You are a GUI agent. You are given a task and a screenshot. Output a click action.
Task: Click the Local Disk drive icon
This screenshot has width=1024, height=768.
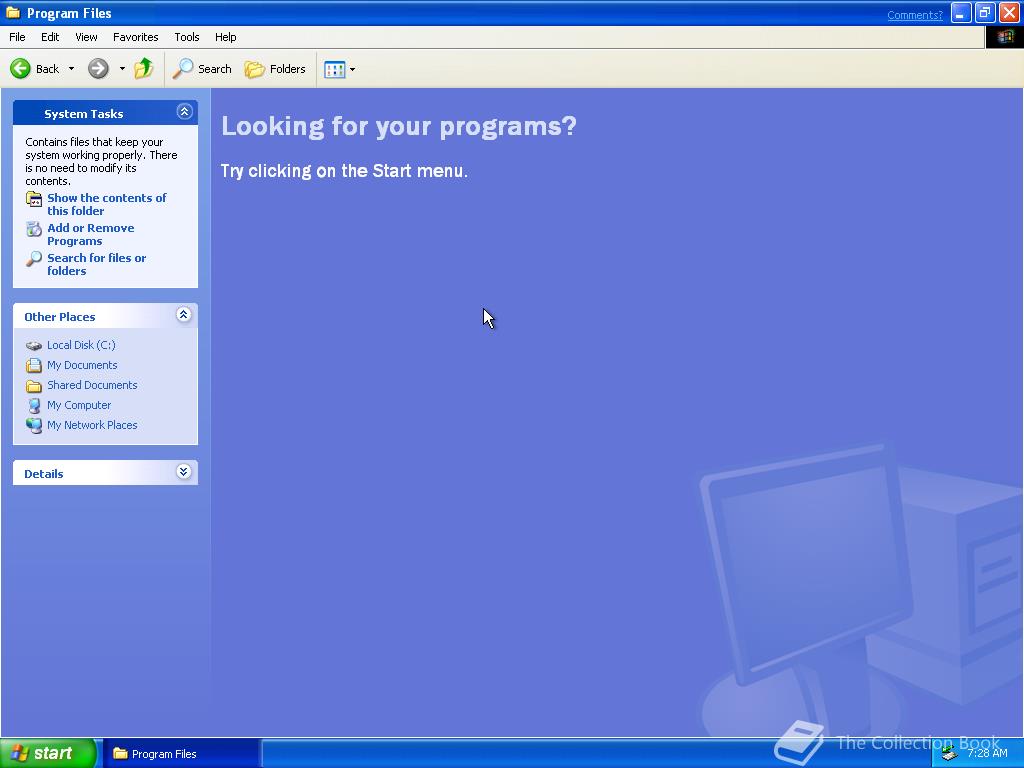pyautogui.click(x=34, y=345)
